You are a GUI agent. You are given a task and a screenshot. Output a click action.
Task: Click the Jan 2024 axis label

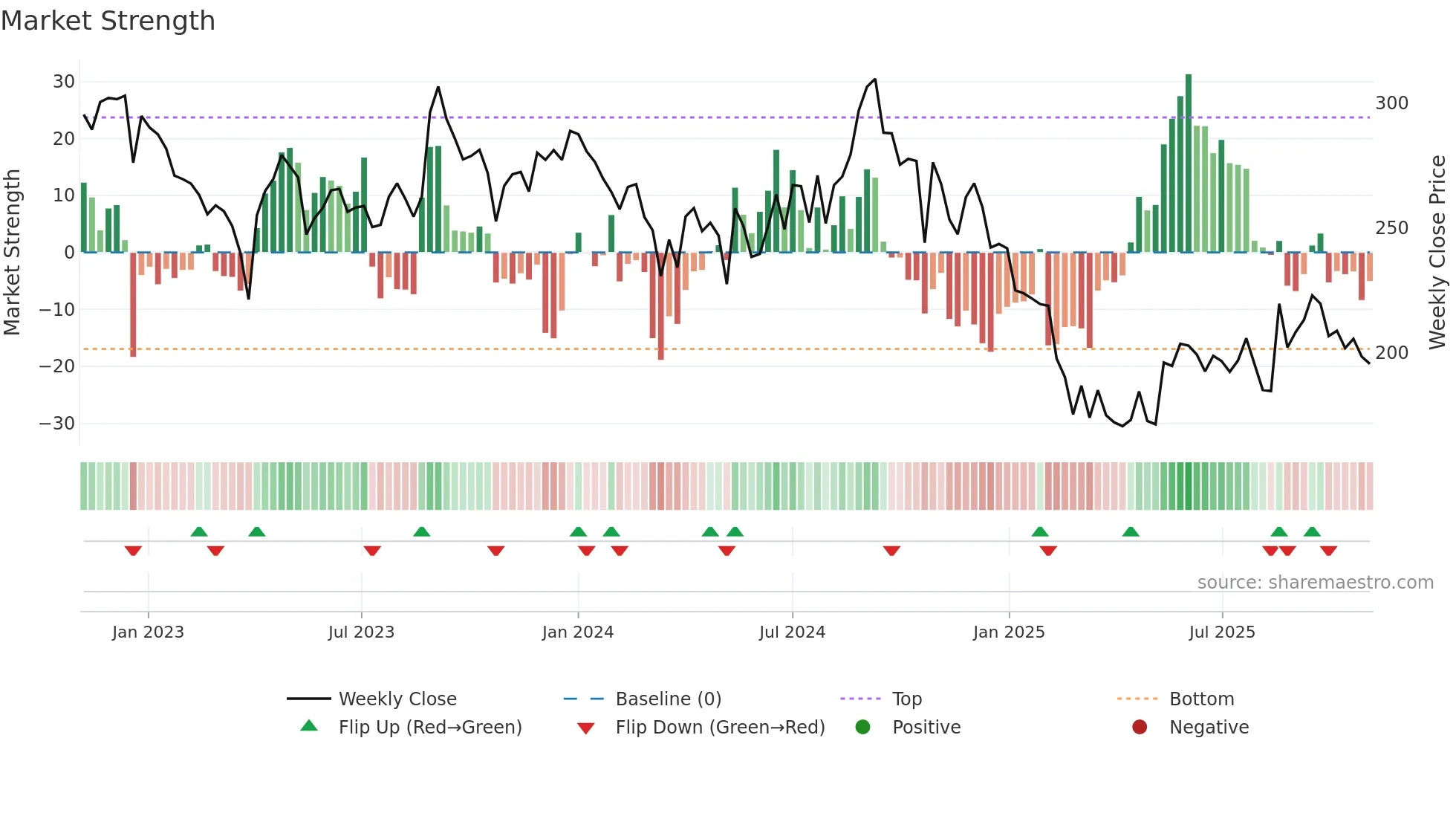[577, 632]
